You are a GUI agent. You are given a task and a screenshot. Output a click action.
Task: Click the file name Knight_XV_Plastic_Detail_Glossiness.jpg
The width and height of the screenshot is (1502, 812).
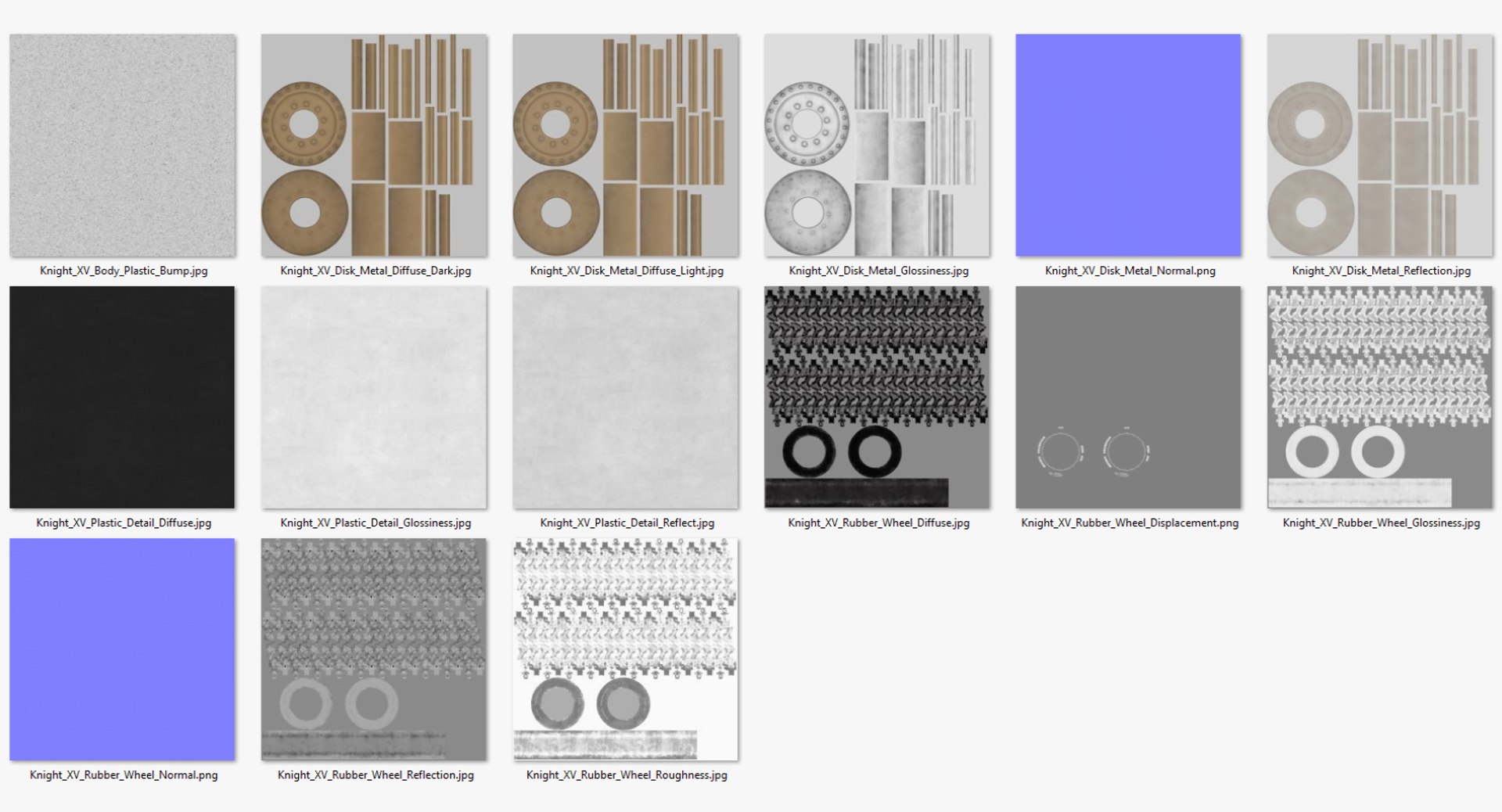[x=375, y=523]
